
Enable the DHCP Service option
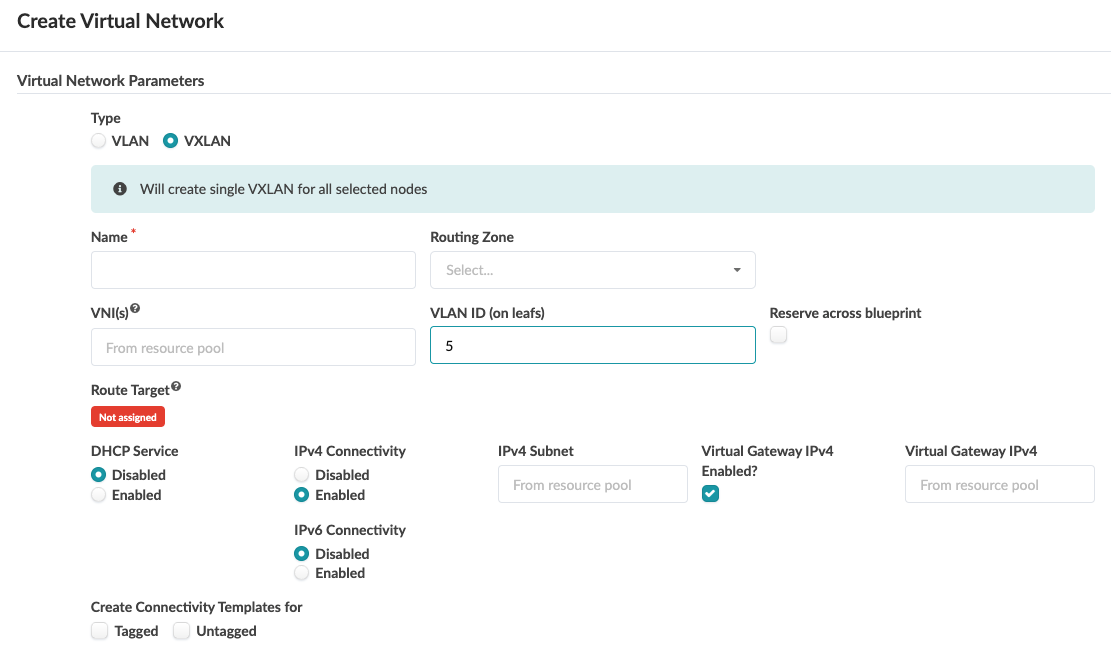pos(98,495)
